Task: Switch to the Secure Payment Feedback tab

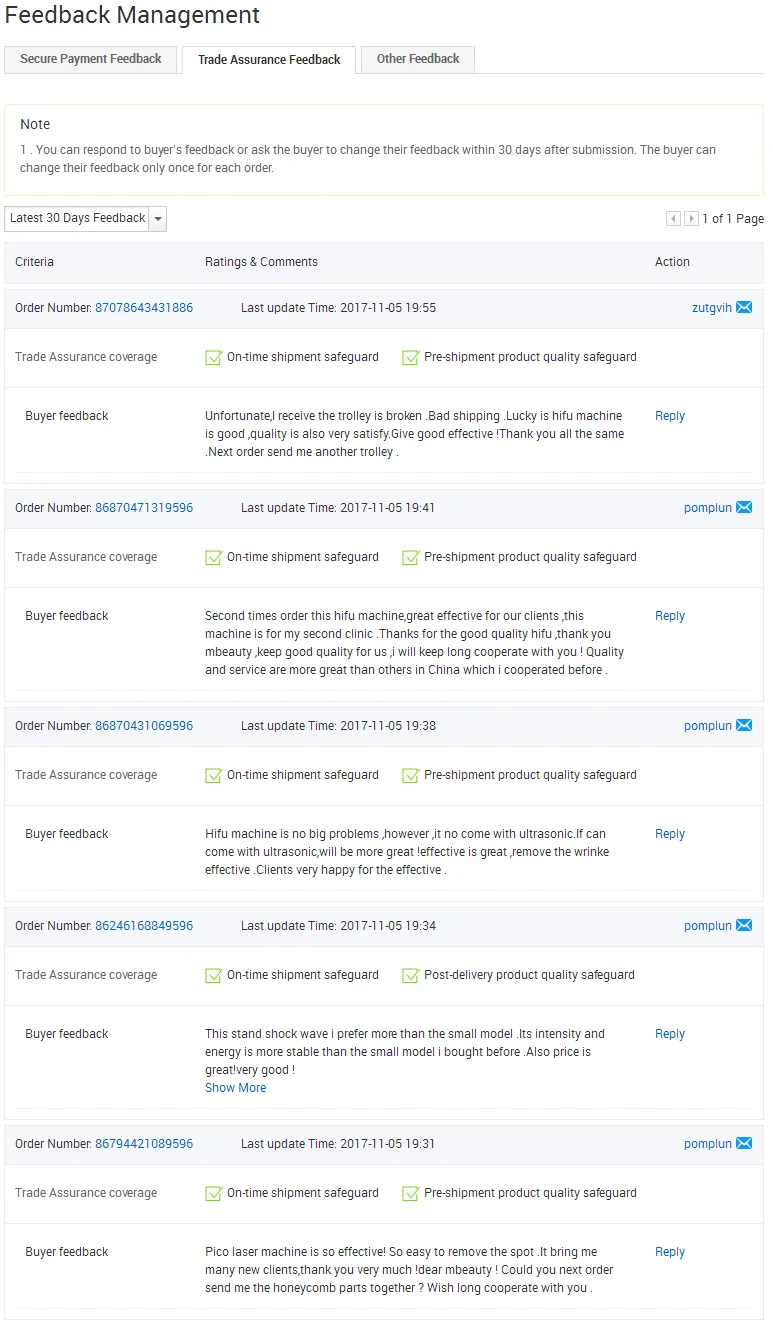Action: (91, 59)
